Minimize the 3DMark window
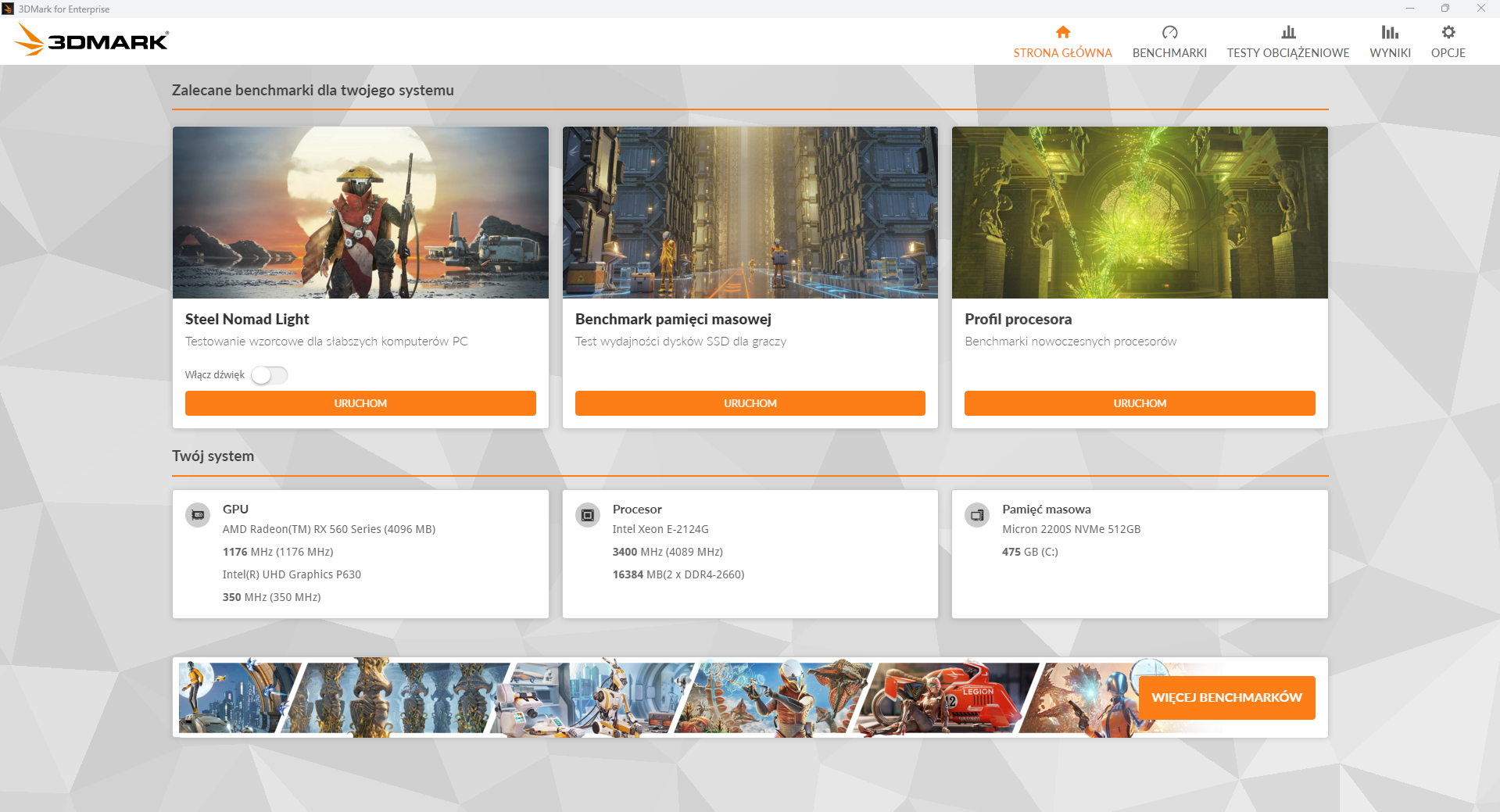Viewport: 1500px width, 812px height. 1409,9
